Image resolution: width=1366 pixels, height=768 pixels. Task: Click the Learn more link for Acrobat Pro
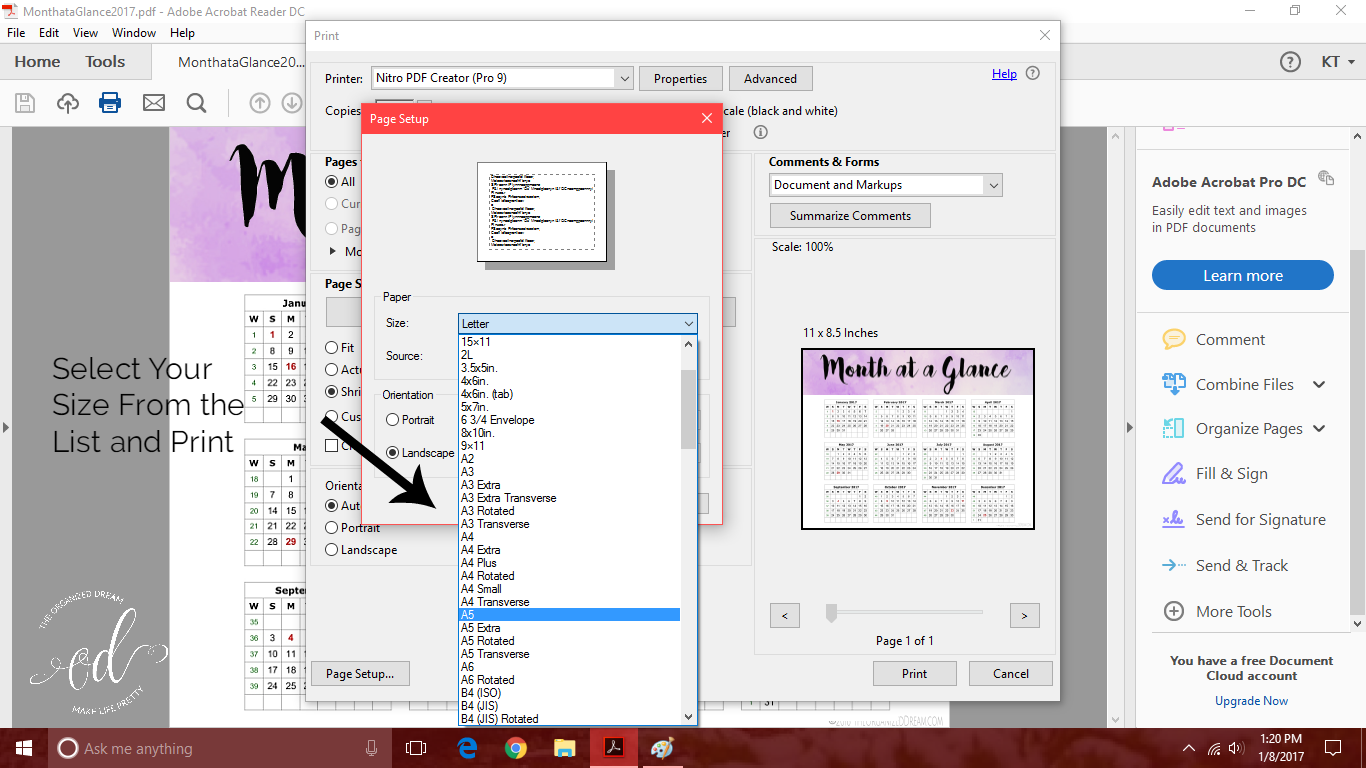coord(1242,275)
